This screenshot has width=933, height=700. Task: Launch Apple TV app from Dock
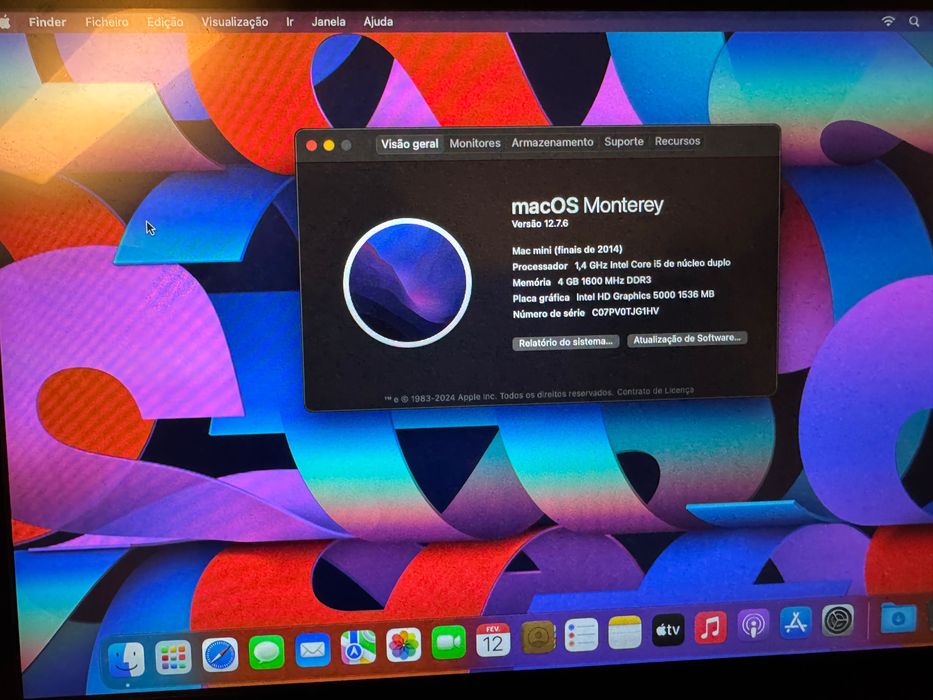coord(668,630)
